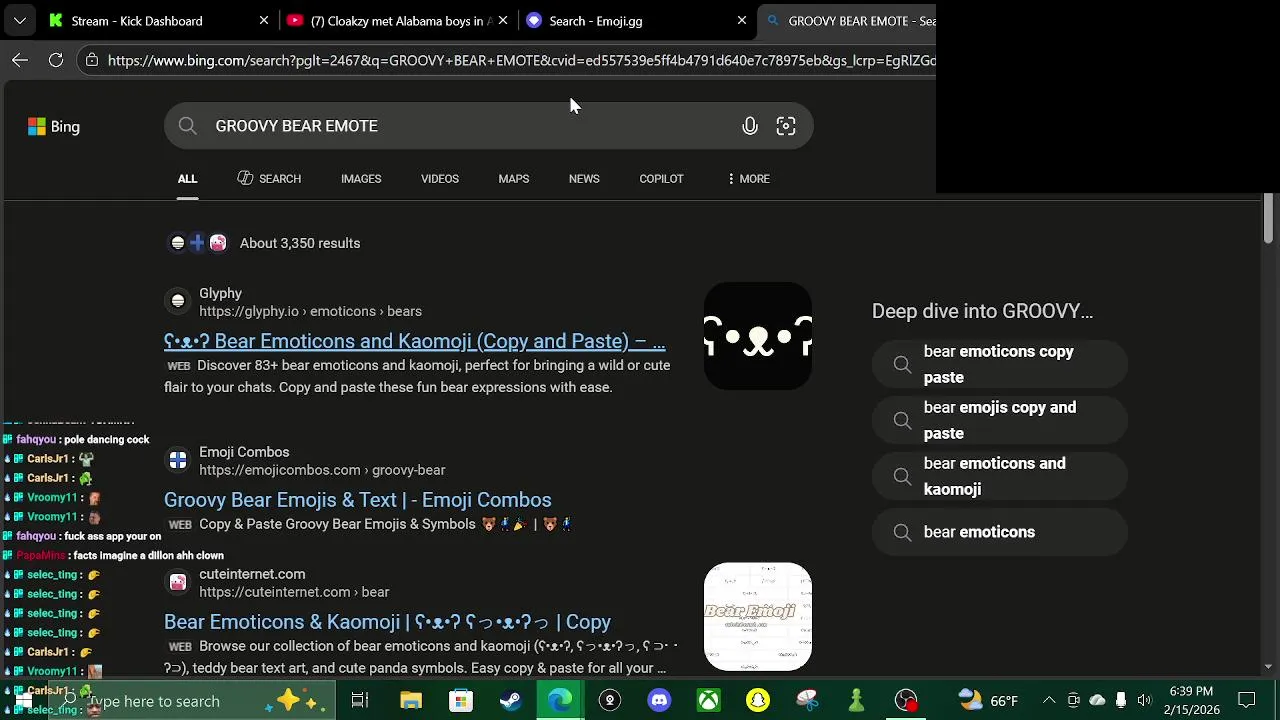Click the search magnifier in Bing search box
The width and height of the screenshot is (1280, 720).
187,126
